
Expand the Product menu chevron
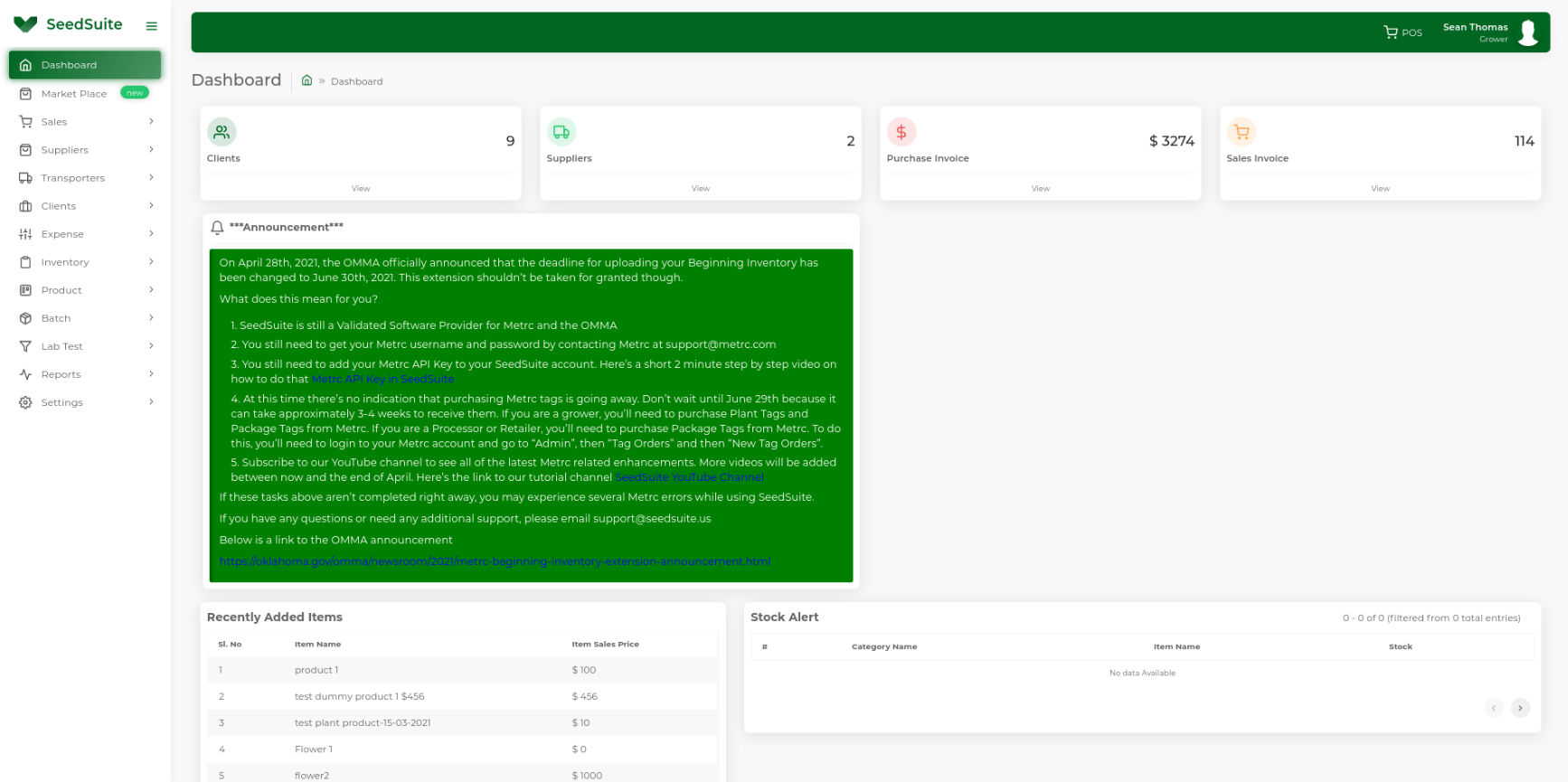tap(151, 289)
